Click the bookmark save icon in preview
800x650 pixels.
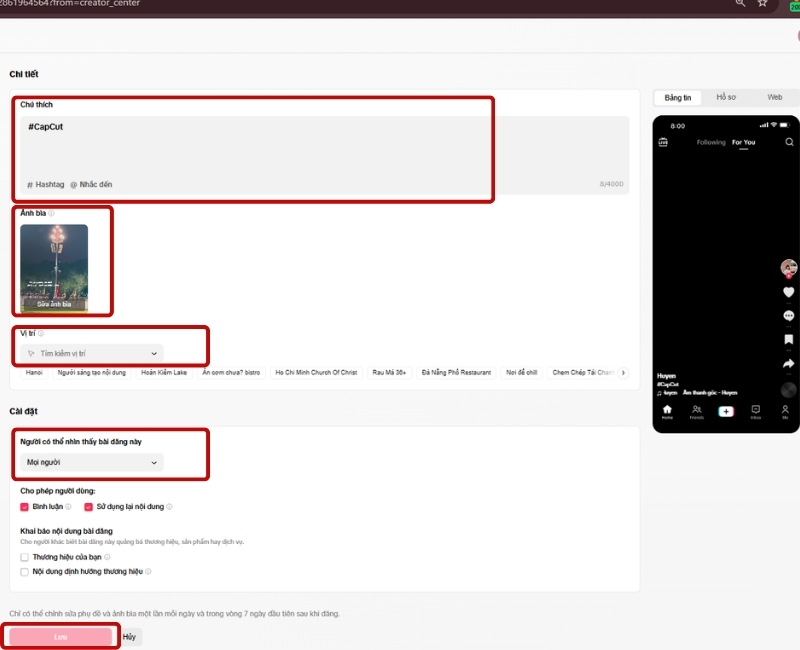(x=788, y=339)
